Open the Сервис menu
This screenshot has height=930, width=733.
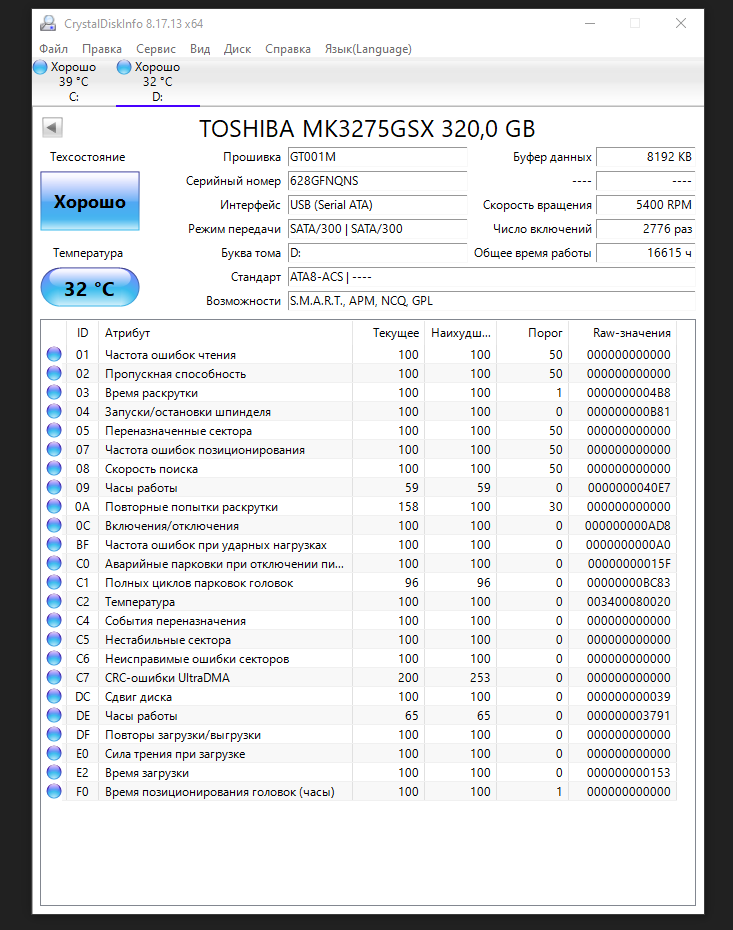(156, 49)
